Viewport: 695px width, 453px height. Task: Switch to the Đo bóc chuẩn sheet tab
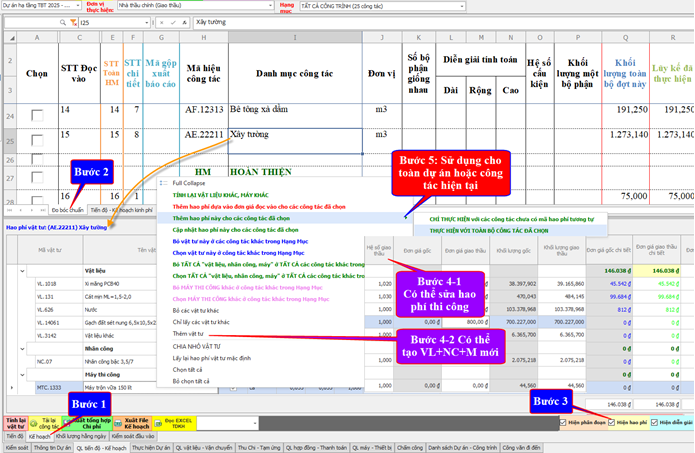[x=68, y=211]
